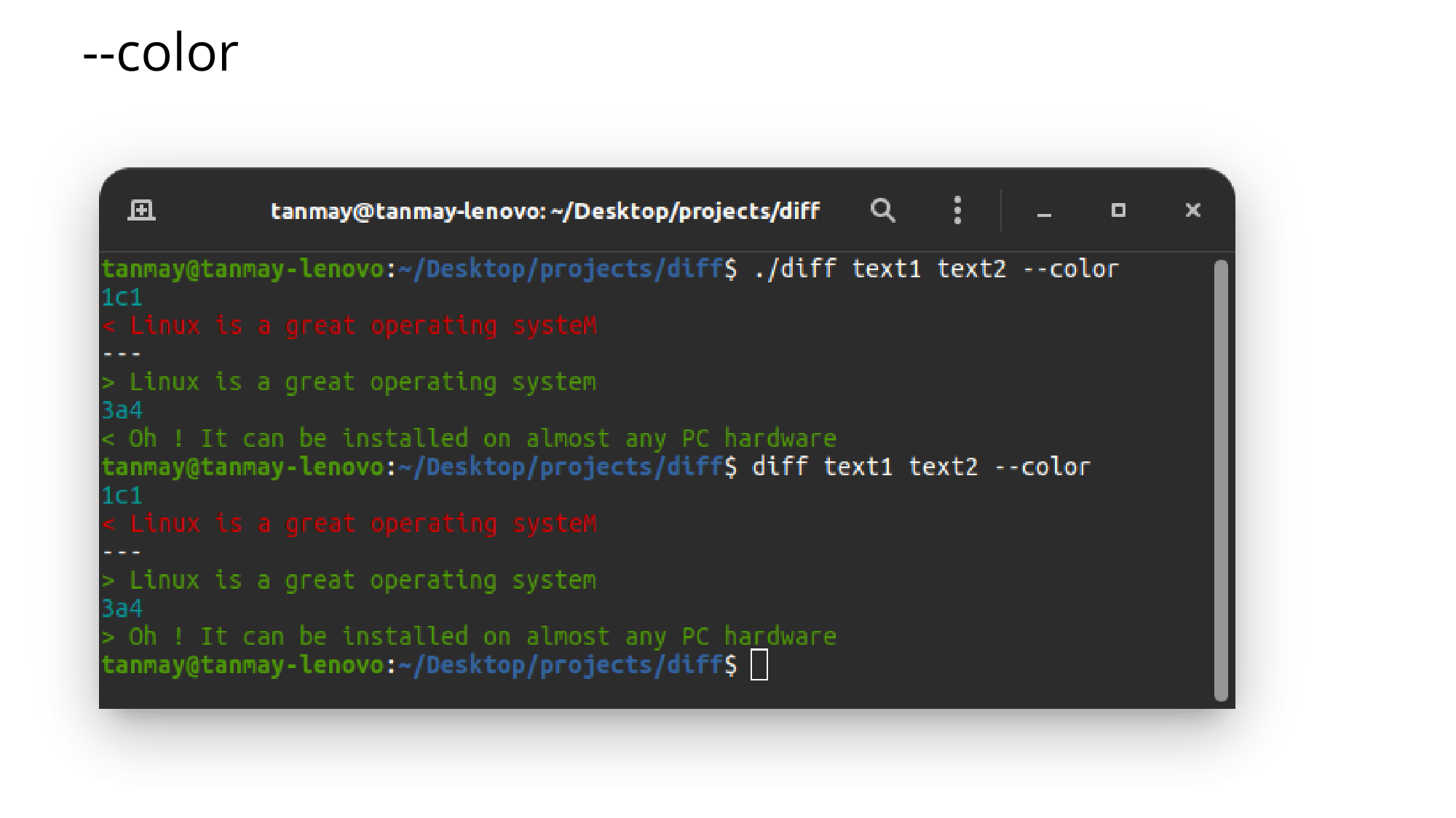Click the 'diff text1 text2 --color' command
This screenshot has width=1456, height=818.
point(921,467)
